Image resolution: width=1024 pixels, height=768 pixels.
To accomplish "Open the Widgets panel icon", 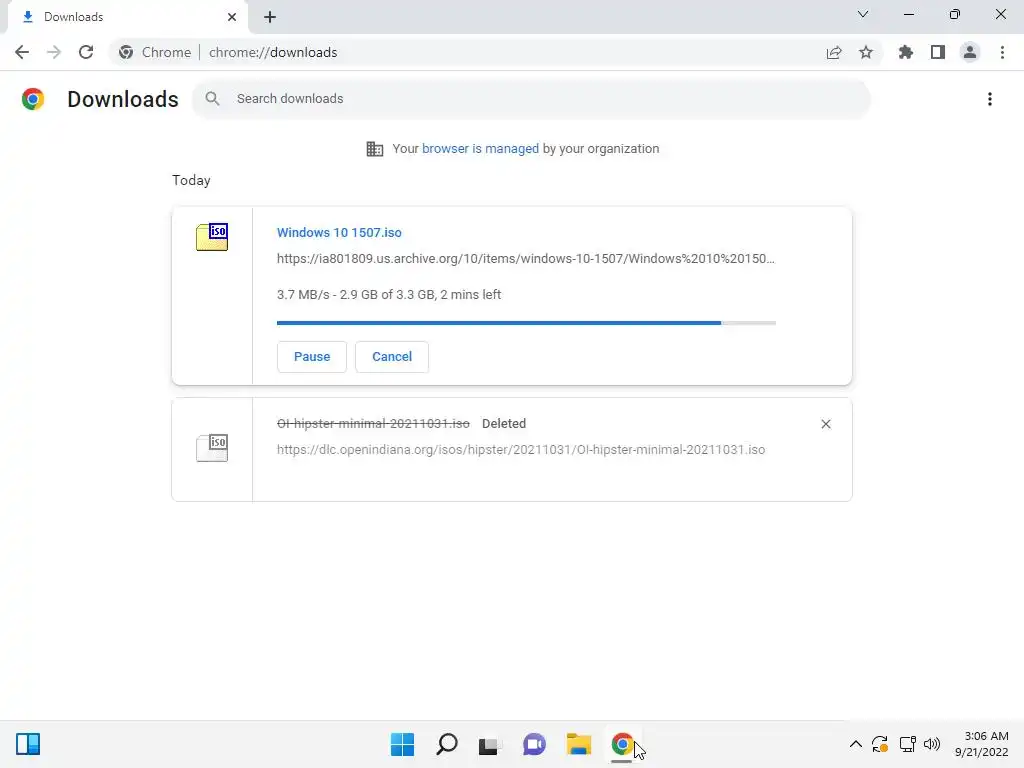I will pyautogui.click(x=28, y=744).
